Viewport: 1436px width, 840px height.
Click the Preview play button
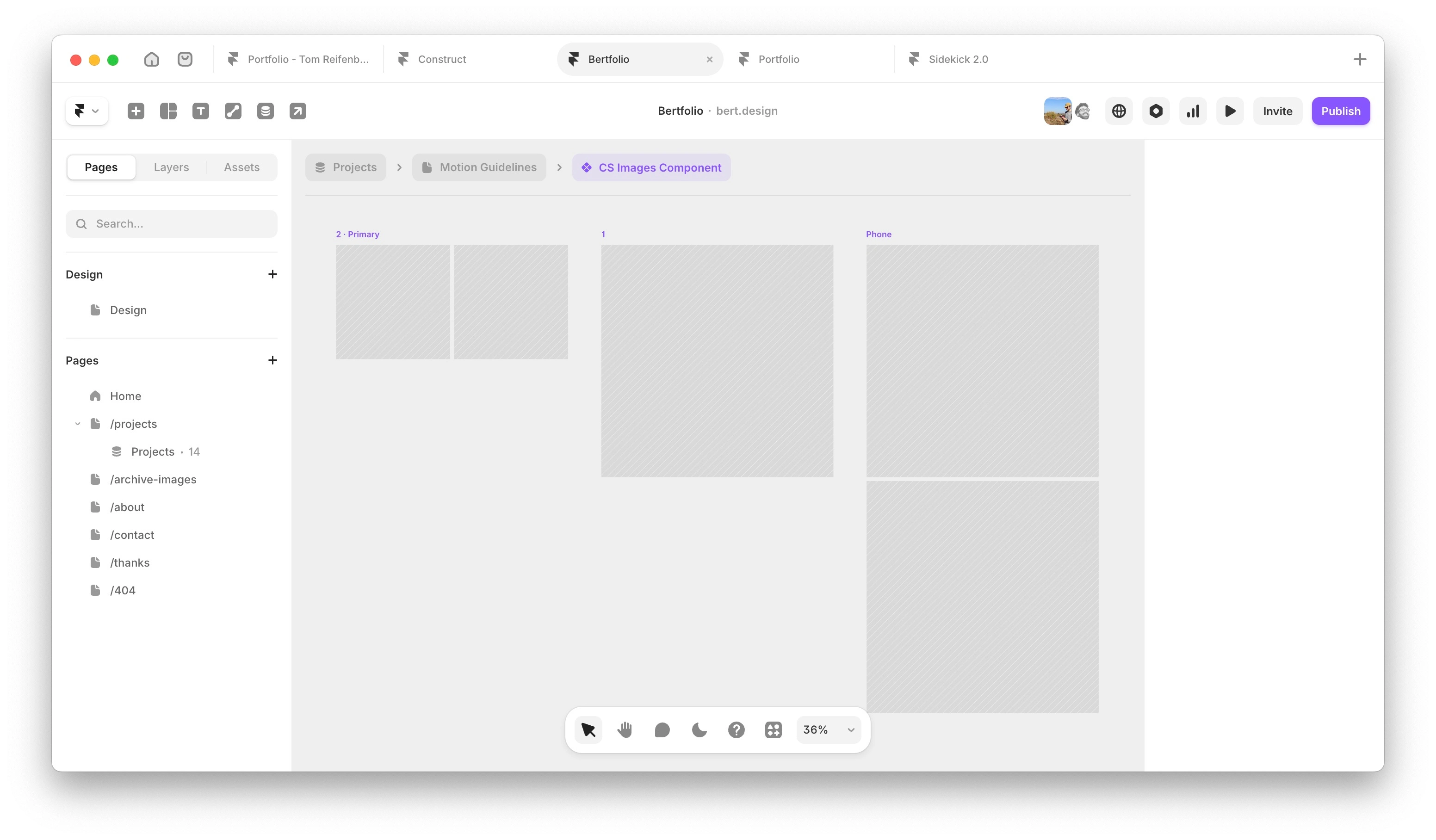point(1230,111)
